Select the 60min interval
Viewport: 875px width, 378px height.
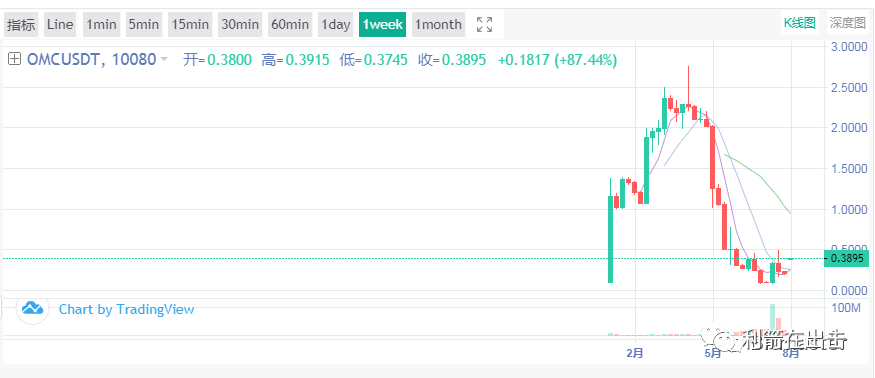coord(290,25)
